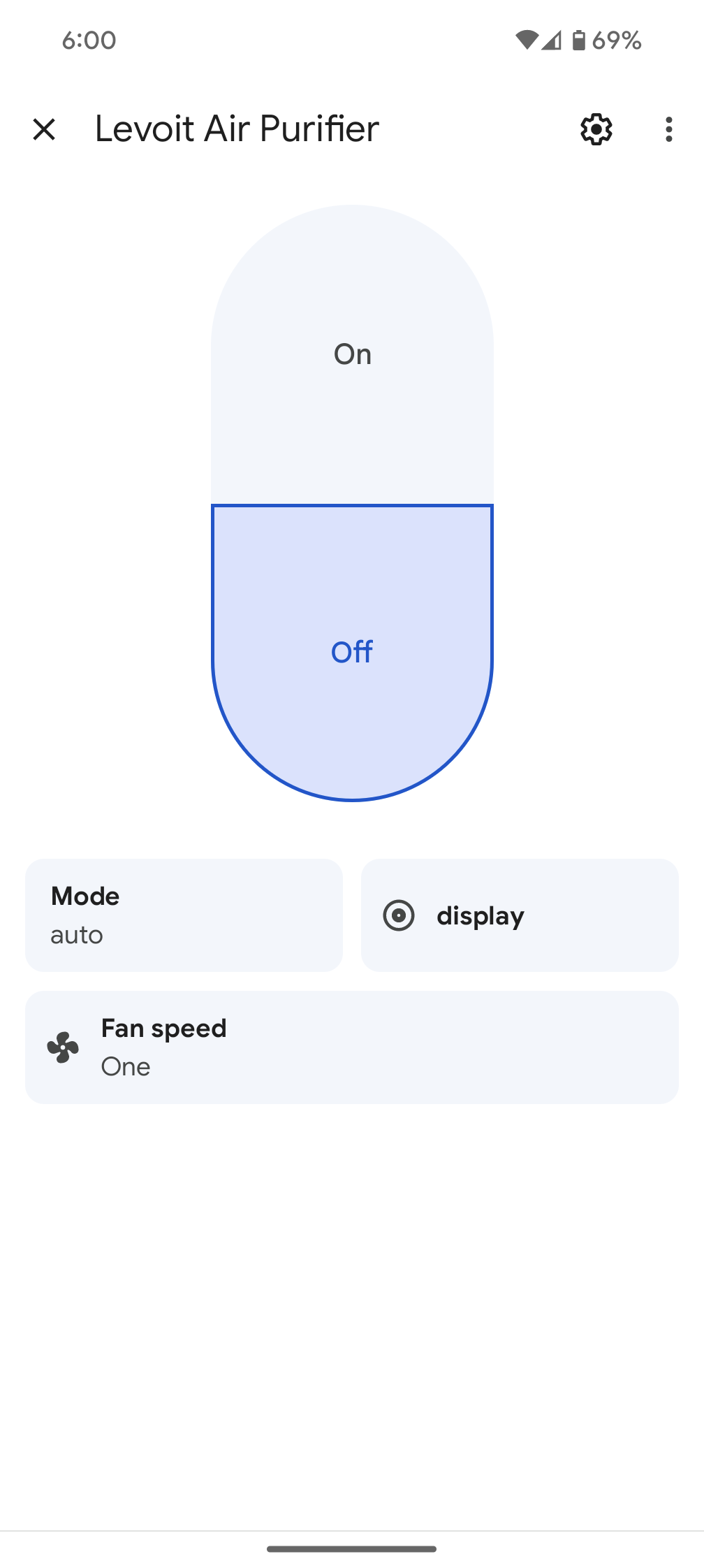Open the three-dot more options menu
The image size is (704, 1568).
(668, 129)
